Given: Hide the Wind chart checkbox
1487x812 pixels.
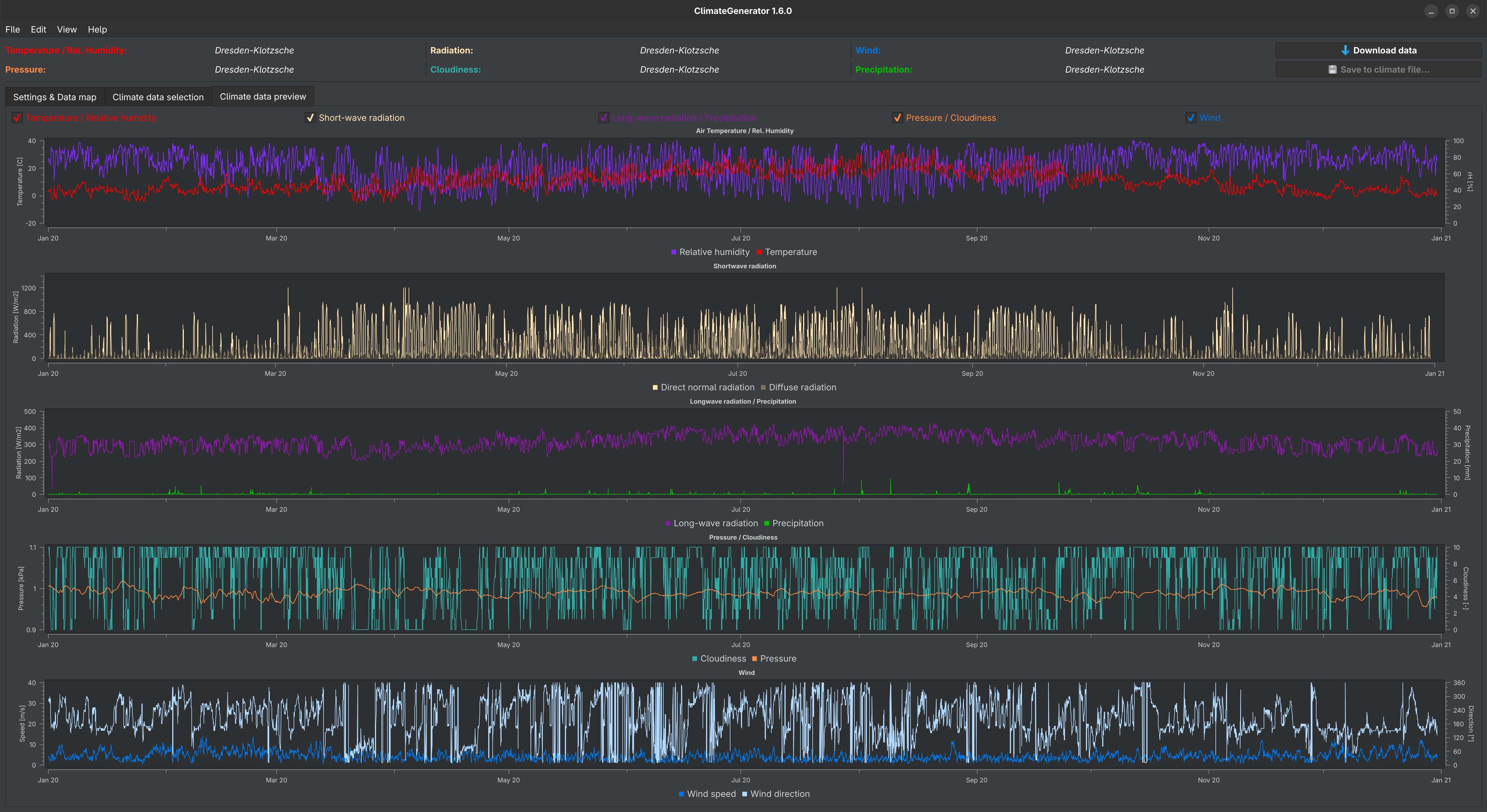Looking at the screenshot, I should [x=1190, y=118].
